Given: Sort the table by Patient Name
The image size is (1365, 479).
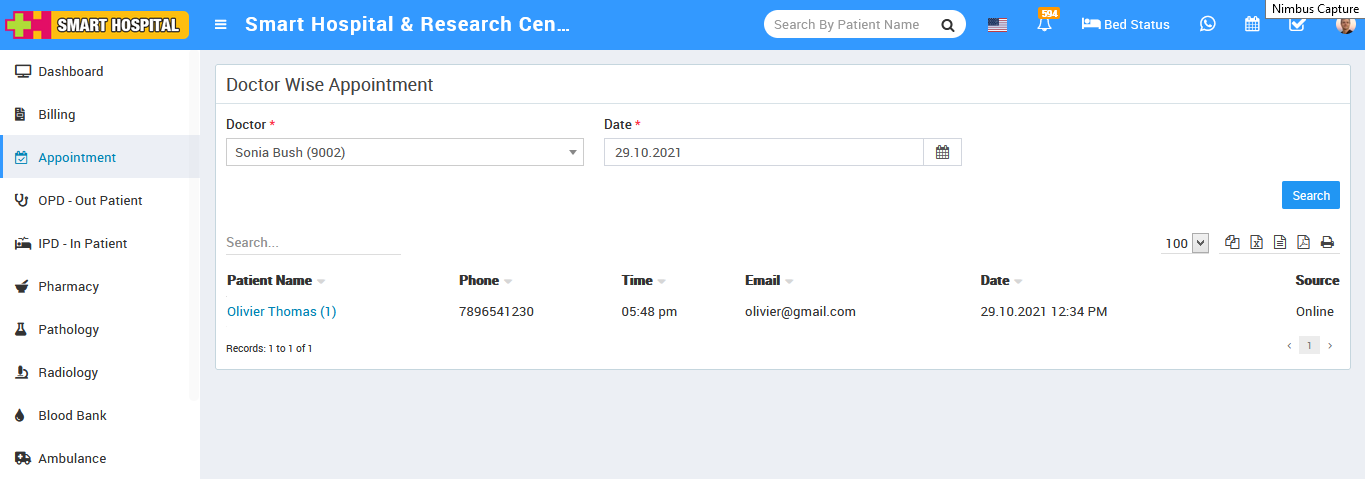Looking at the screenshot, I should coord(270,281).
